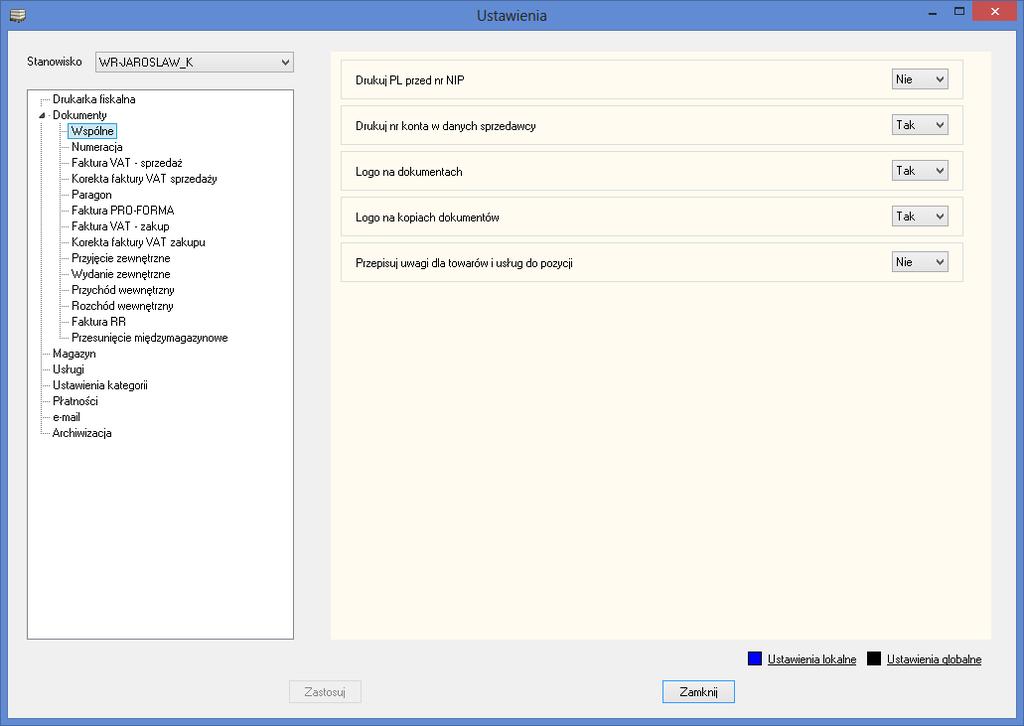
Task: Minimize the Ustawienia window
Action: point(934,12)
